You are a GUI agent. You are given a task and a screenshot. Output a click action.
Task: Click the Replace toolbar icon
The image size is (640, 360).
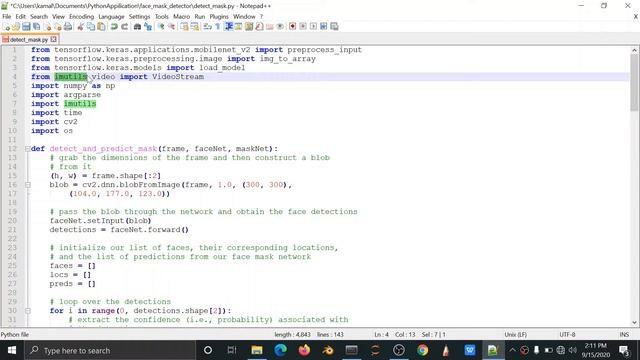[148, 27]
